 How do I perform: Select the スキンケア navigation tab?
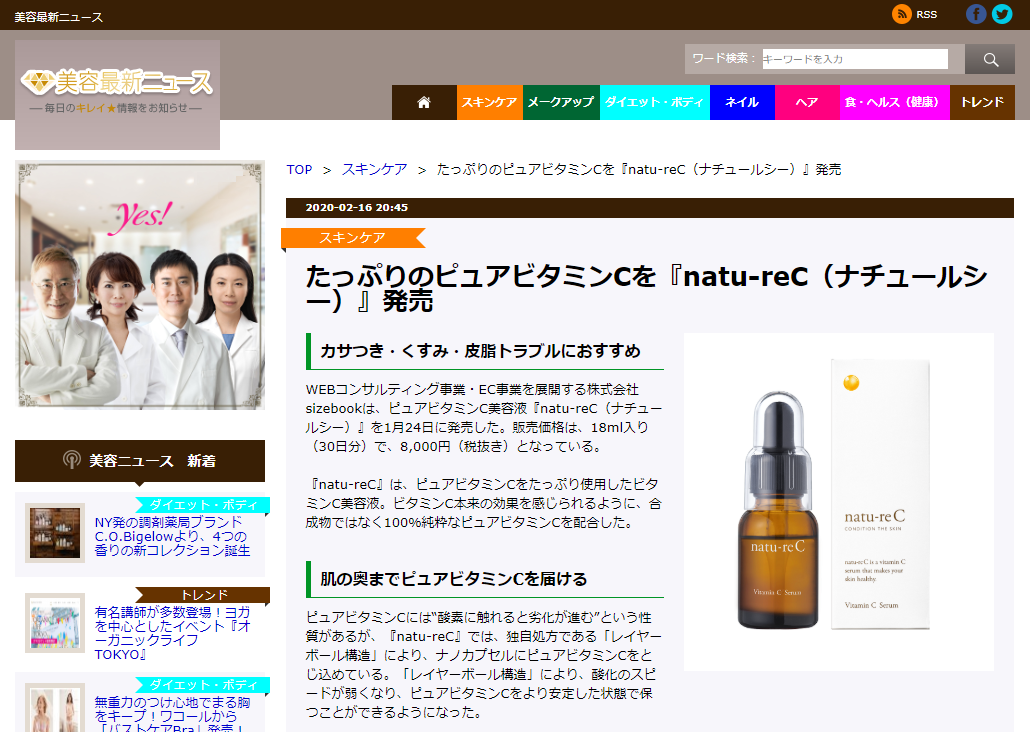pyautogui.click(x=490, y=102)
